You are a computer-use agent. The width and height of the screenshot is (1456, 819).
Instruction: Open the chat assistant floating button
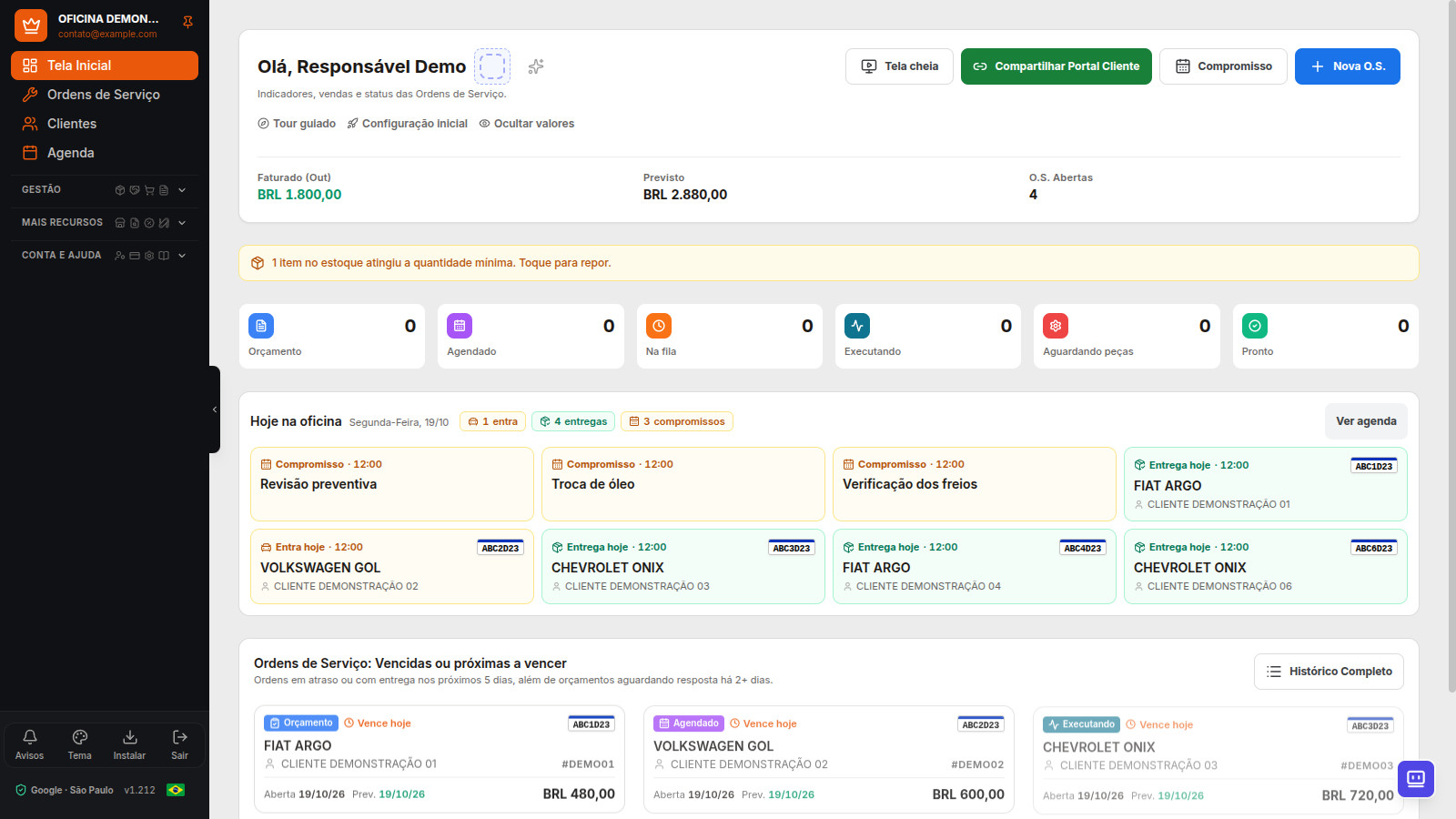coord(1416,778)
